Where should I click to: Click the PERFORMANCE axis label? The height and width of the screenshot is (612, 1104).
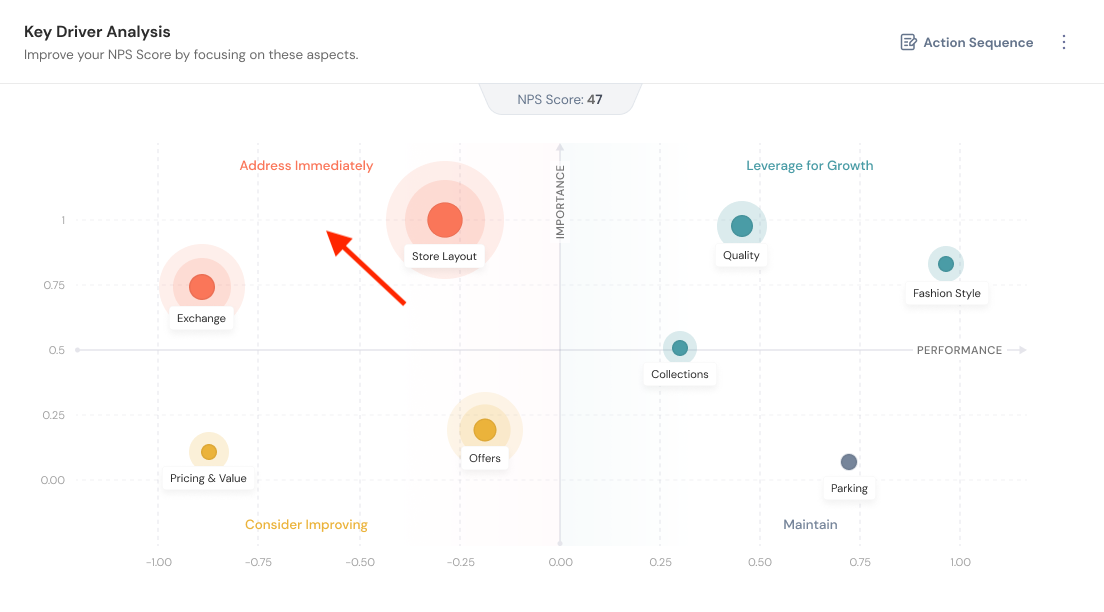point(959,351)
